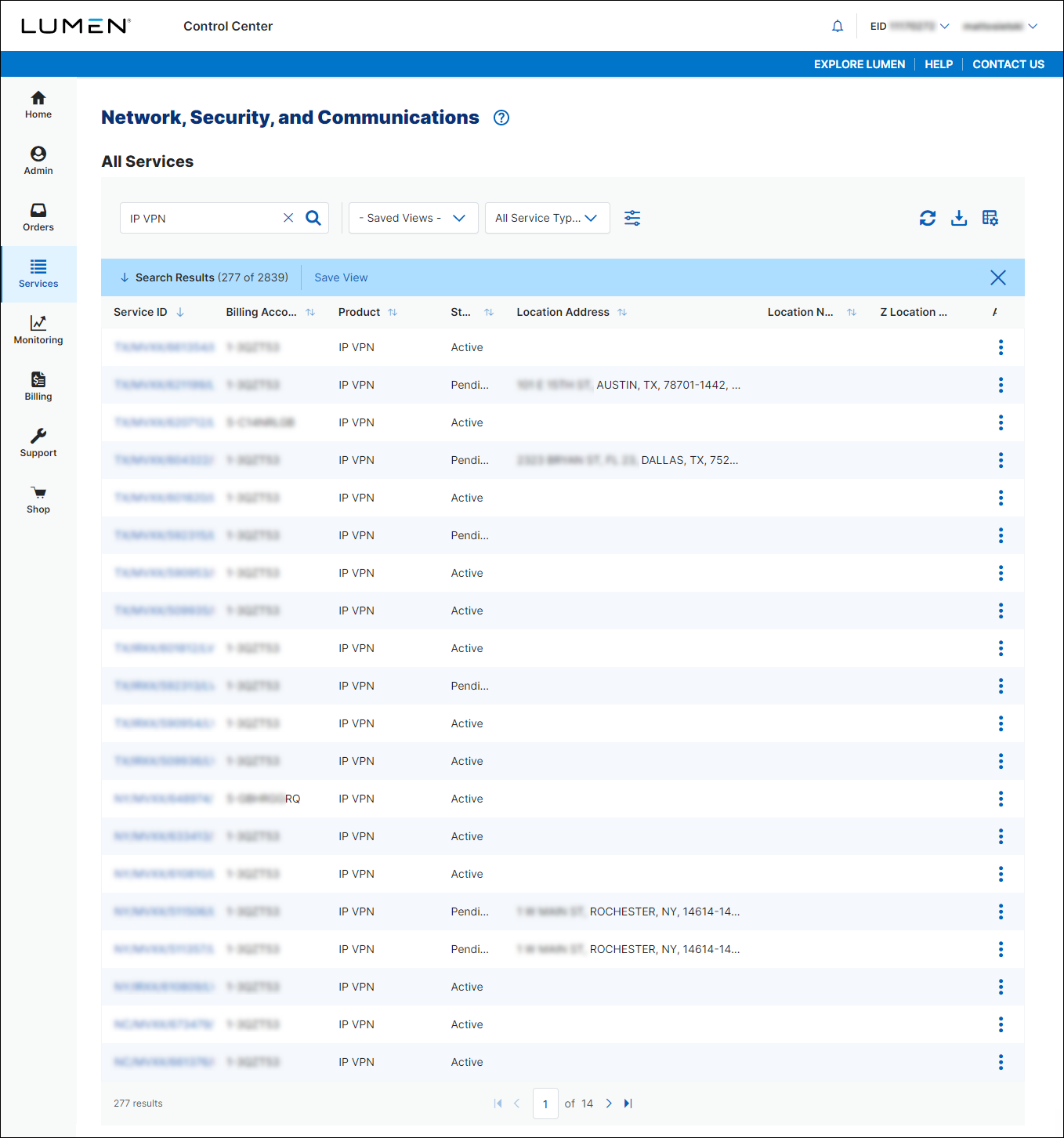Expand the EID account dropdown
Image resolution: width=1064 pixels, height=1138 pixels.
pos(909,26)
